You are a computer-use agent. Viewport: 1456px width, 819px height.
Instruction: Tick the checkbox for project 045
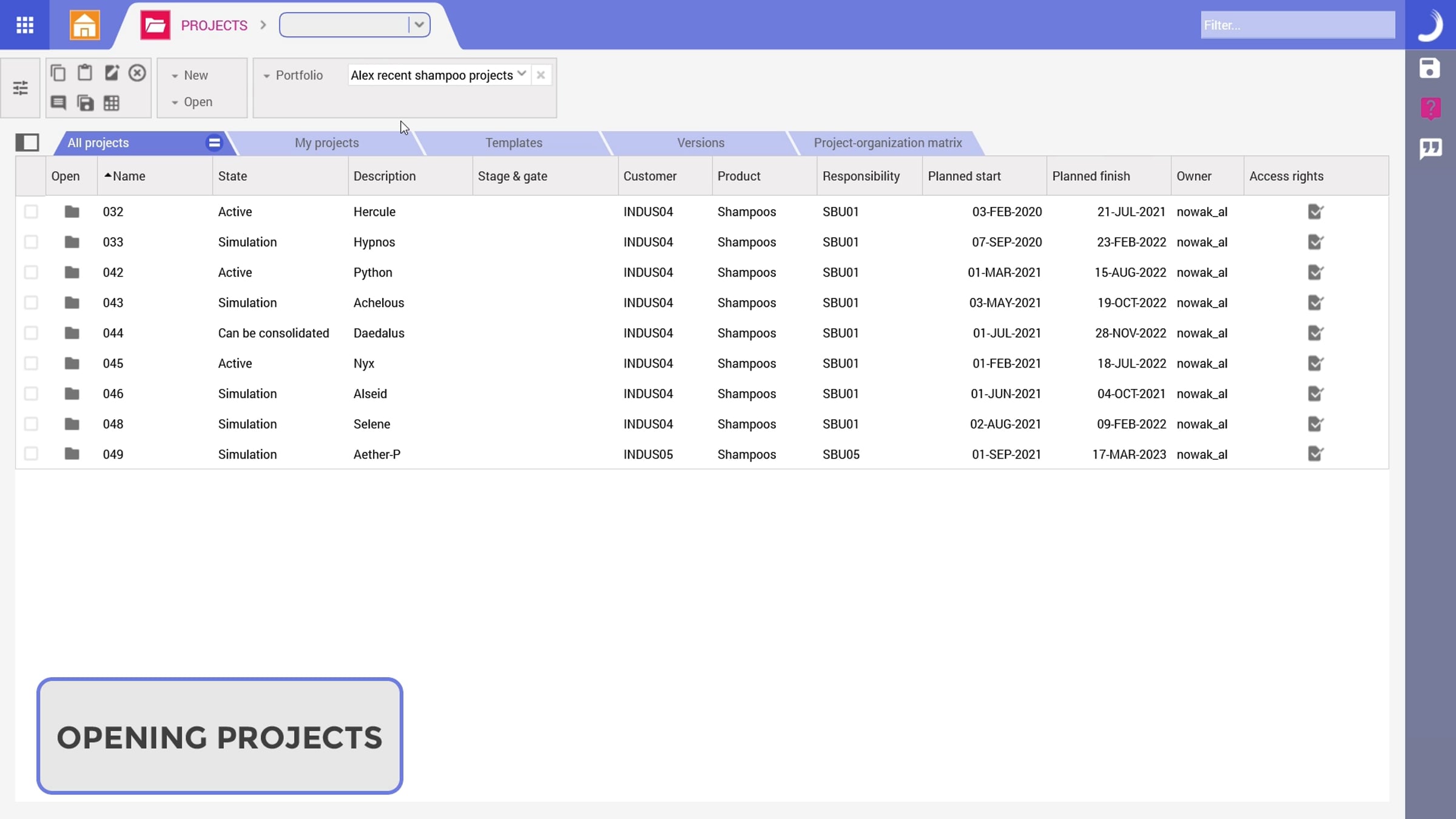point(31,363)
